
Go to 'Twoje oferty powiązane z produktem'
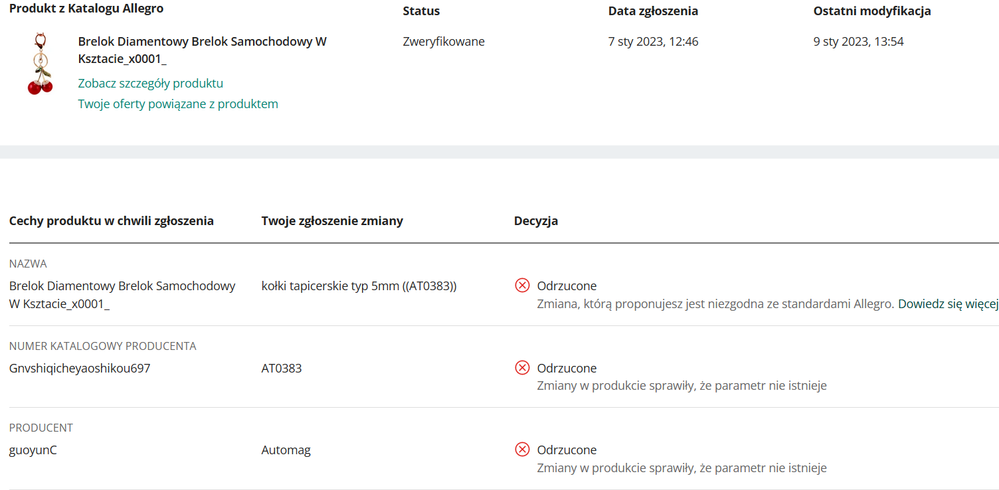point(178,104)
